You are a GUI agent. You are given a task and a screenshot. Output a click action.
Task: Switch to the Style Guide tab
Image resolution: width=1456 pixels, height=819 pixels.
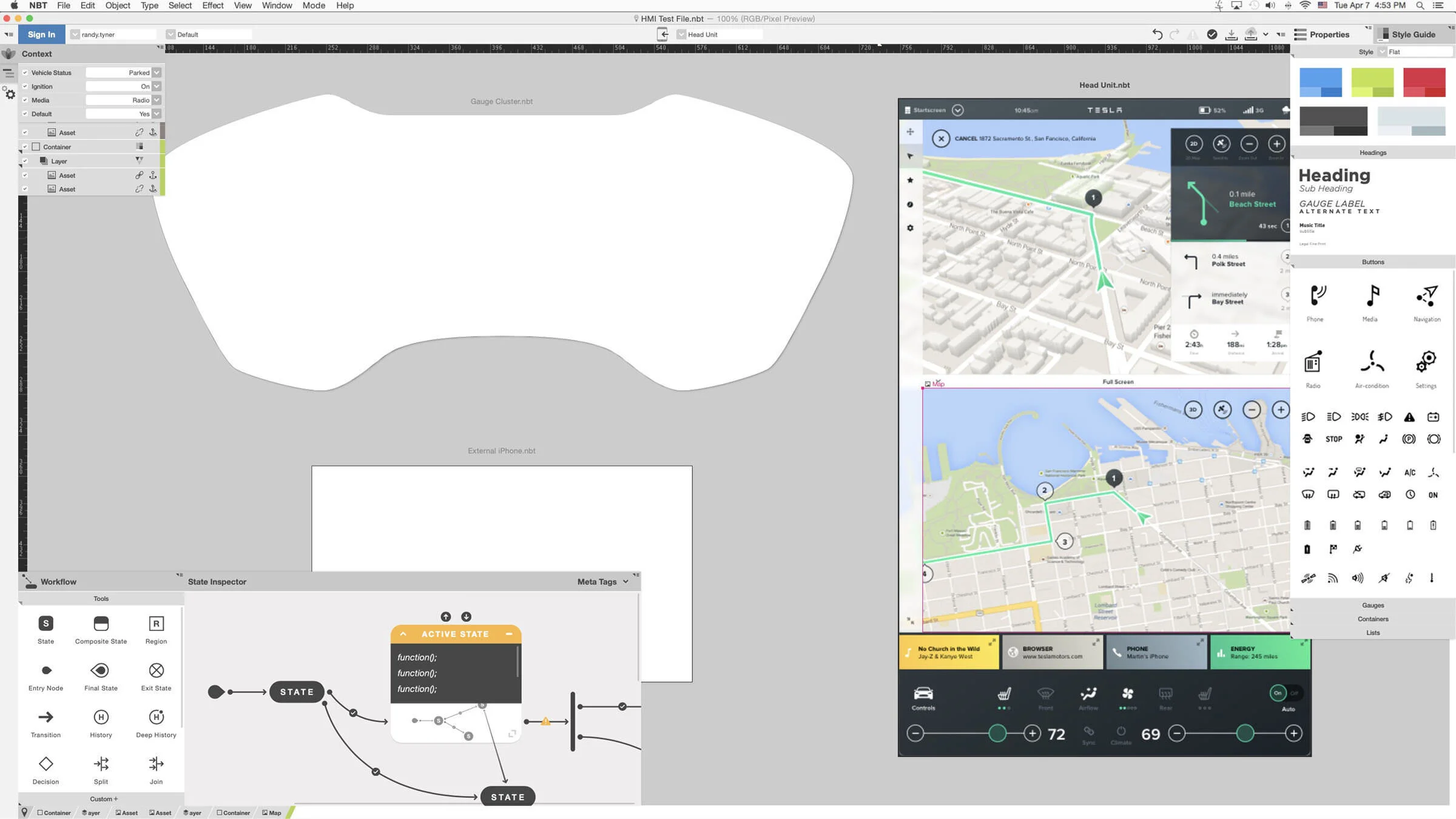(1412, 35)
